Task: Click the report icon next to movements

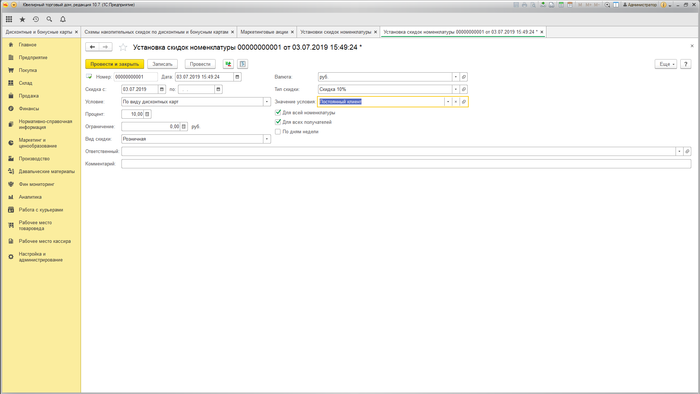Action: click(242, 64)
